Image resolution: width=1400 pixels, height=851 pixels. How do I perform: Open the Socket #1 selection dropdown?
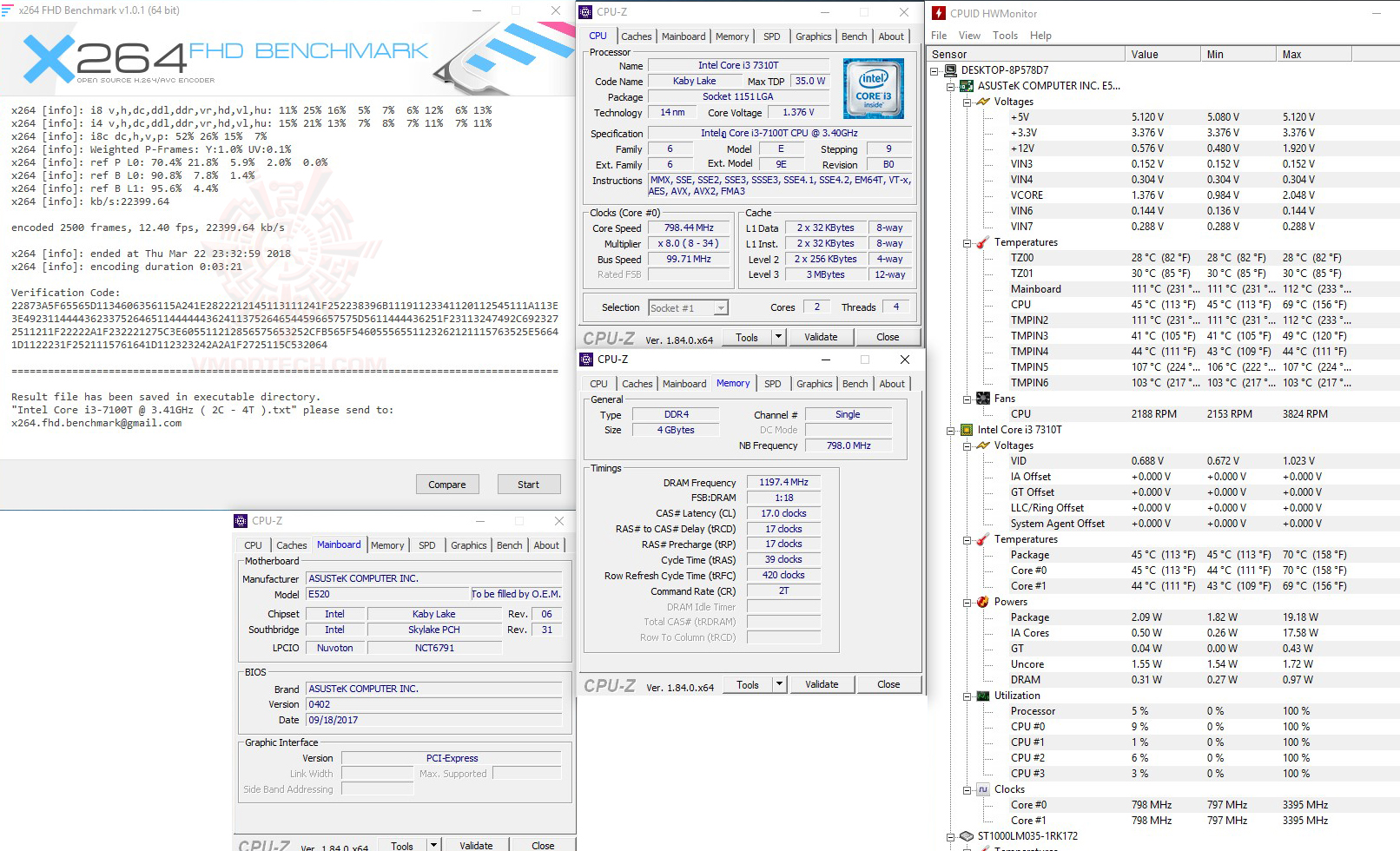719,307
